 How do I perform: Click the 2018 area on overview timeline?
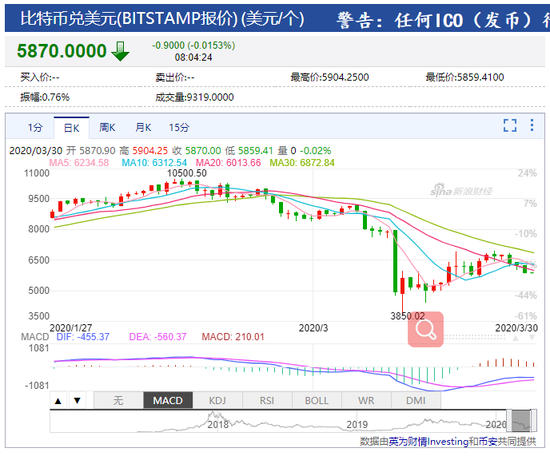(x=218, y=424)
